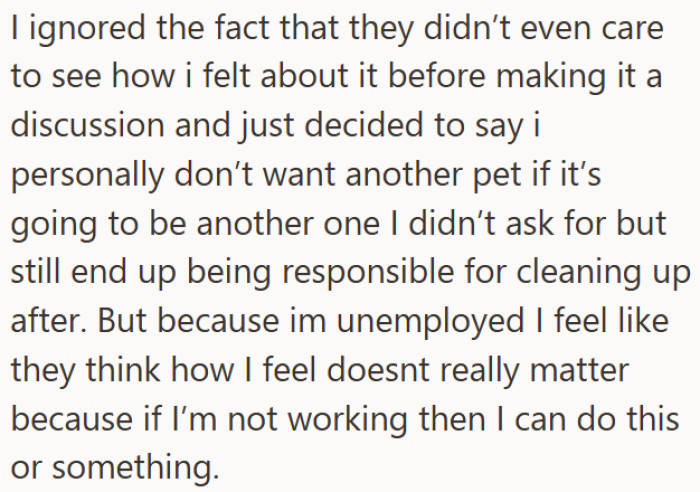Click the word "ignored" in first line

click(87, 30)
